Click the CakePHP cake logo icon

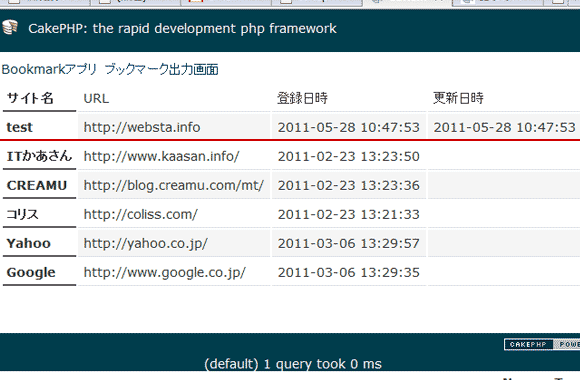point(10,27)
